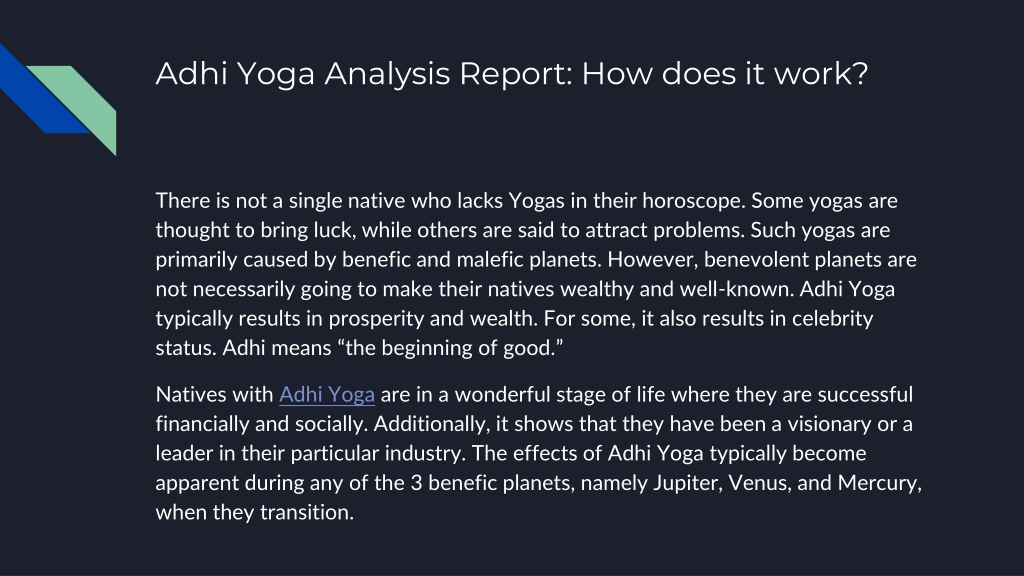
Task: Click the words "How does it work?" in title
Action: click(x=724, y=73)
